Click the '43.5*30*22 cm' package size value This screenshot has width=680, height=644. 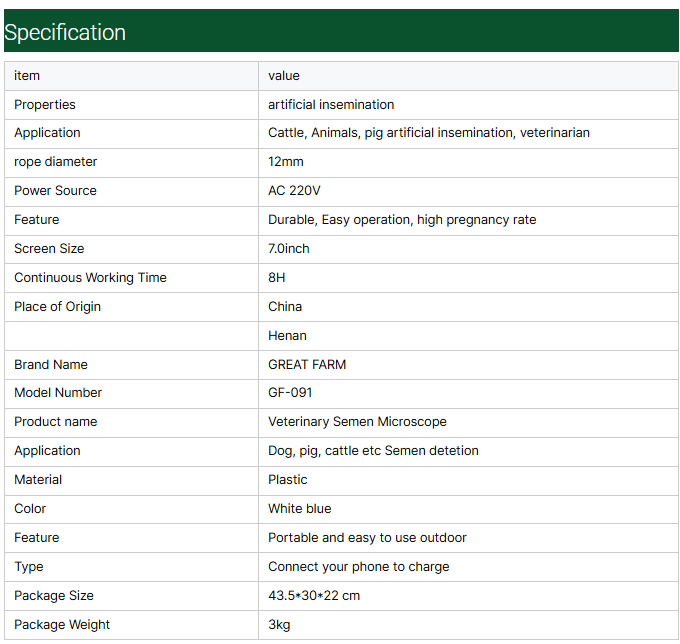314,596
